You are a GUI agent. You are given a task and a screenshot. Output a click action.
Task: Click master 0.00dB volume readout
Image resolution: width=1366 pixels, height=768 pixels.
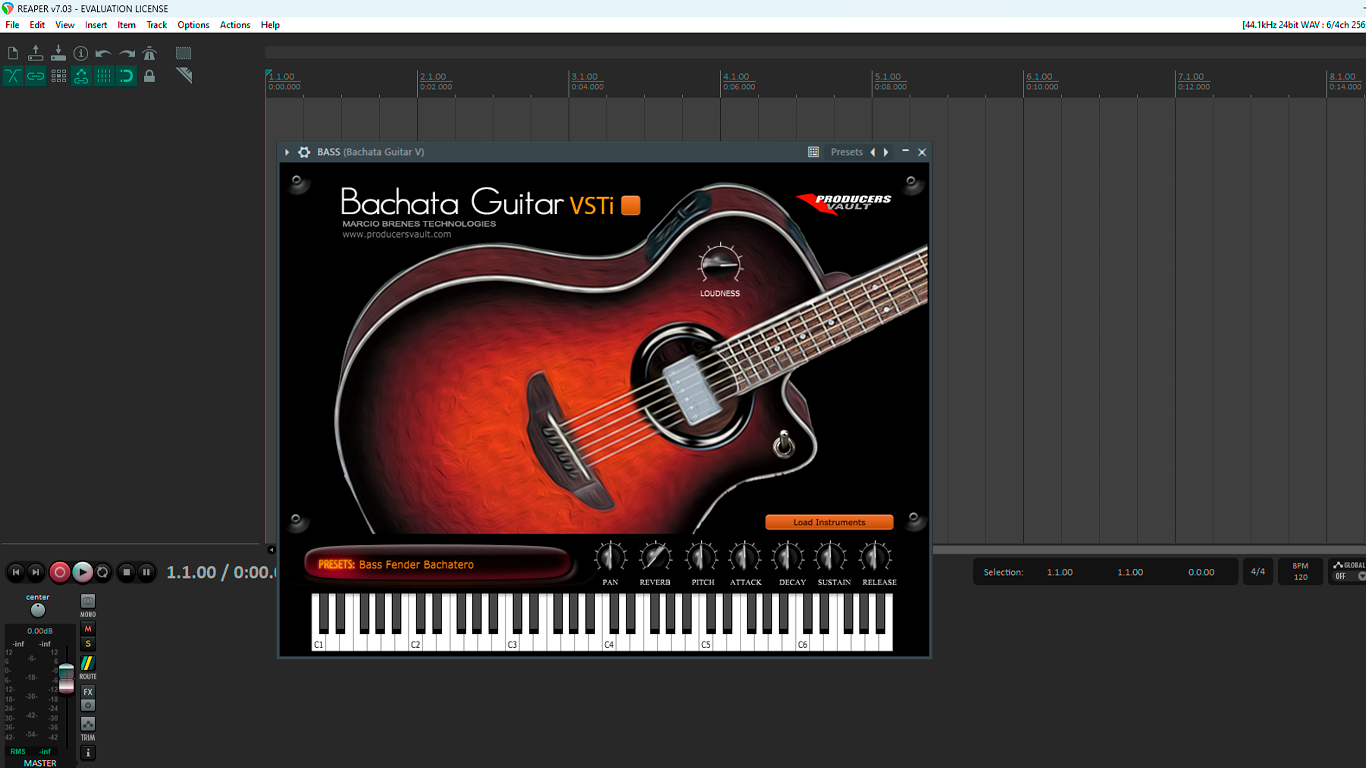tap(40, 631)
